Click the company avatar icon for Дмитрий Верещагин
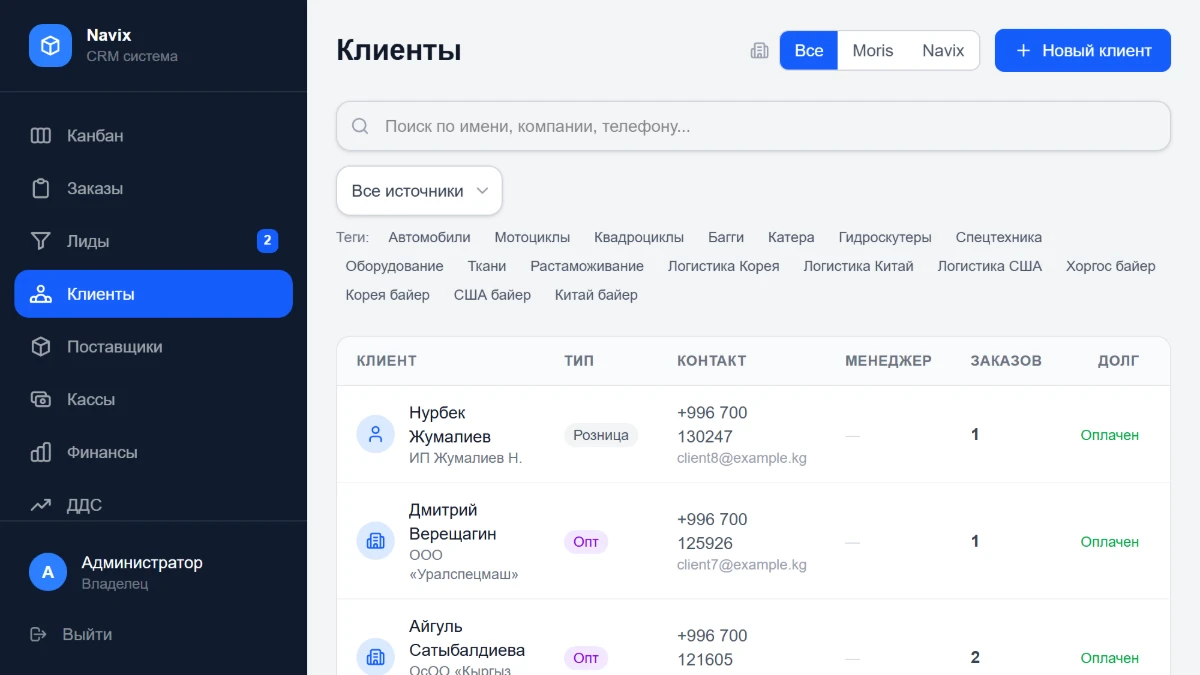The width and height of the screenshot is (1200, 675). 376,541
